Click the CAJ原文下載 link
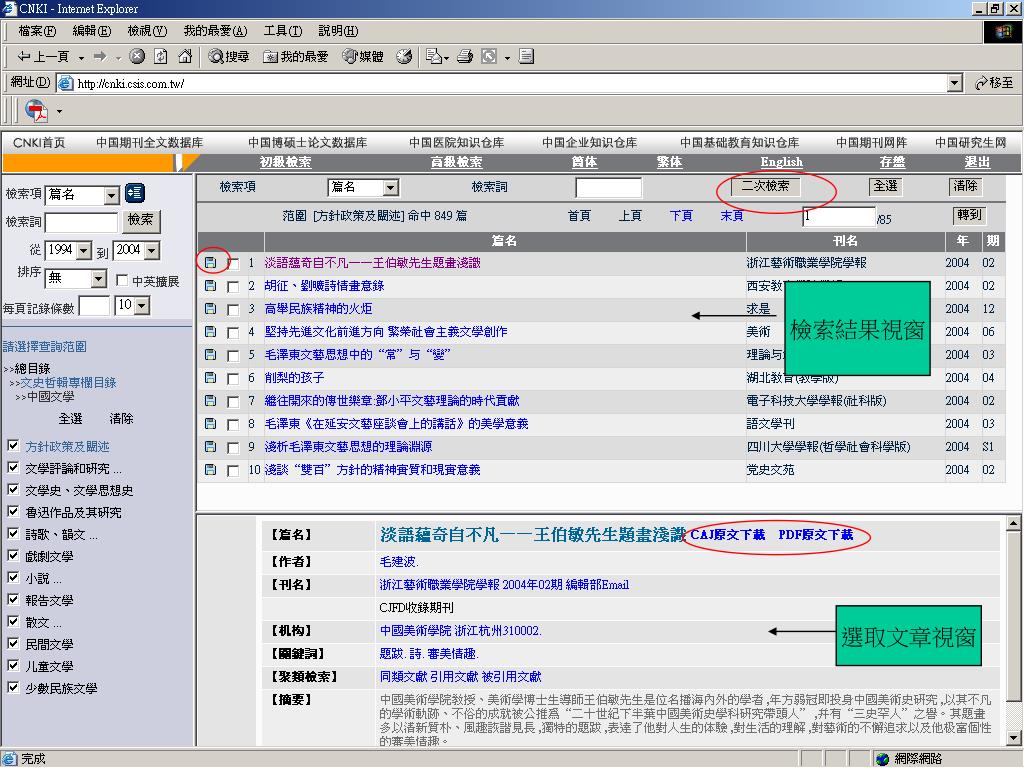The width and height of the screenshot is (1024, 768). tap(727, 534)
